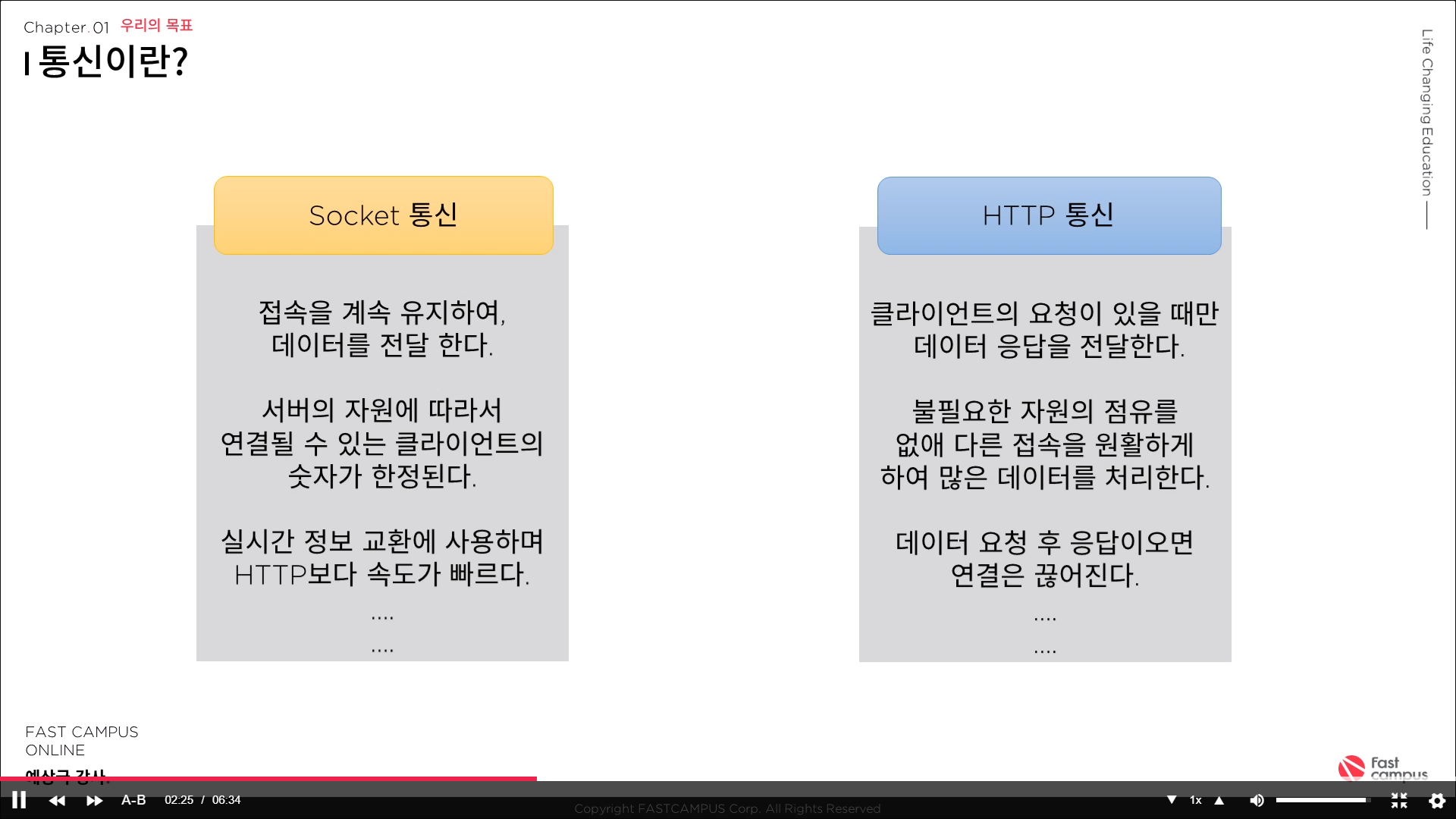Adjust the volume slider

1322,800
